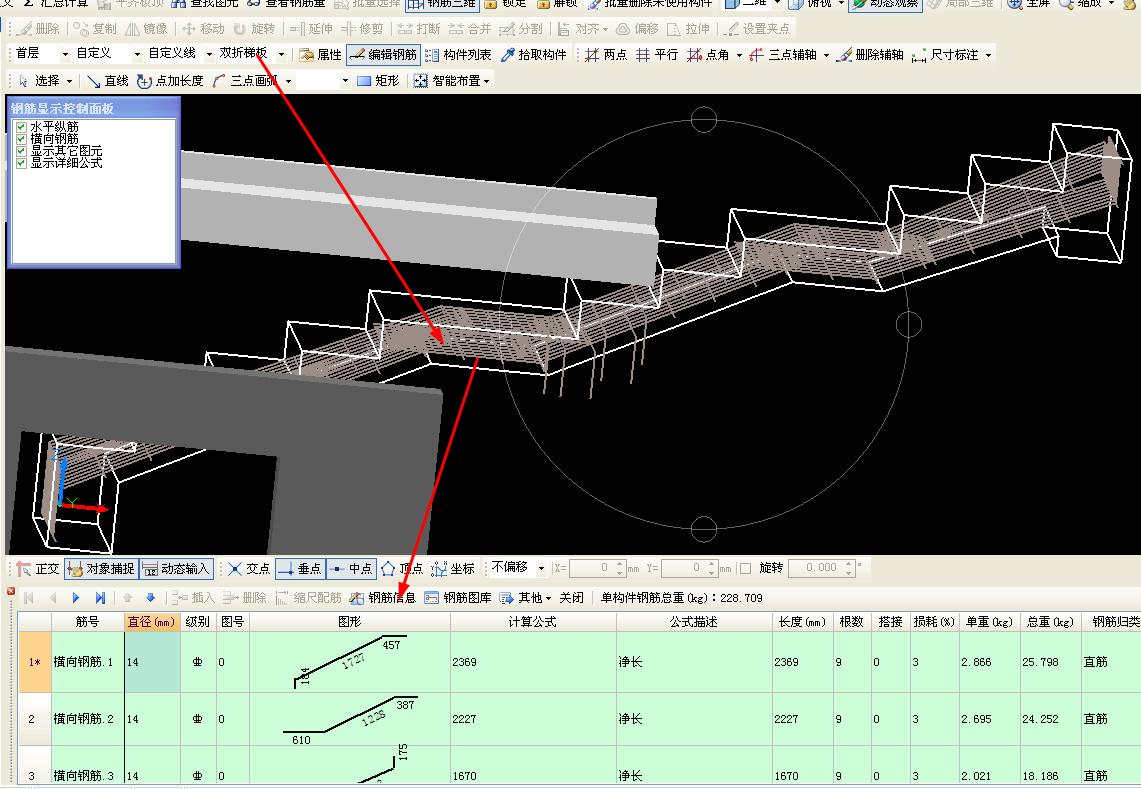Check the 旋转 rotate checkbox
Image resolution: width=1141 pixels, height=789 pixels.
tap(745, 568)
